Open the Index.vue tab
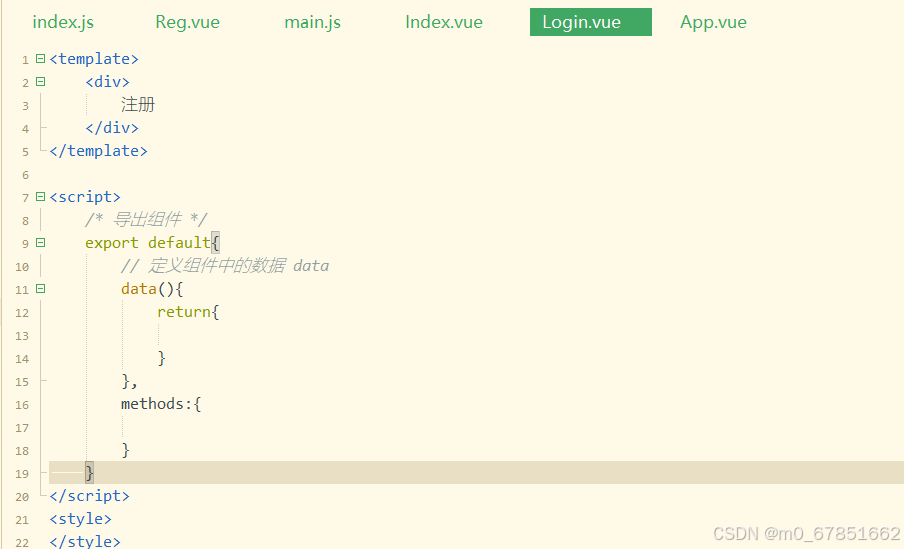 point(444,22)
